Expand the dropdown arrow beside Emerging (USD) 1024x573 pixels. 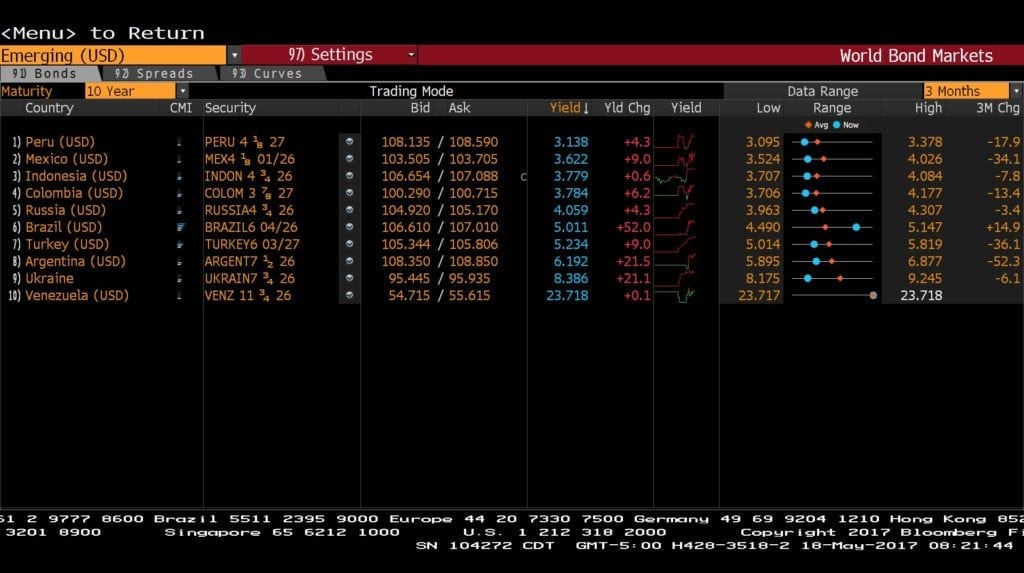pos(234,55)
